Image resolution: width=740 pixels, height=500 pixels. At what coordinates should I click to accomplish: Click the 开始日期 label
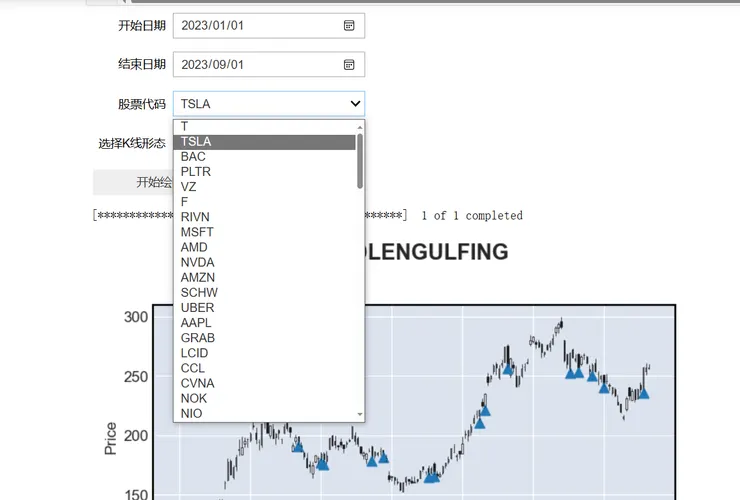[142, 25]
